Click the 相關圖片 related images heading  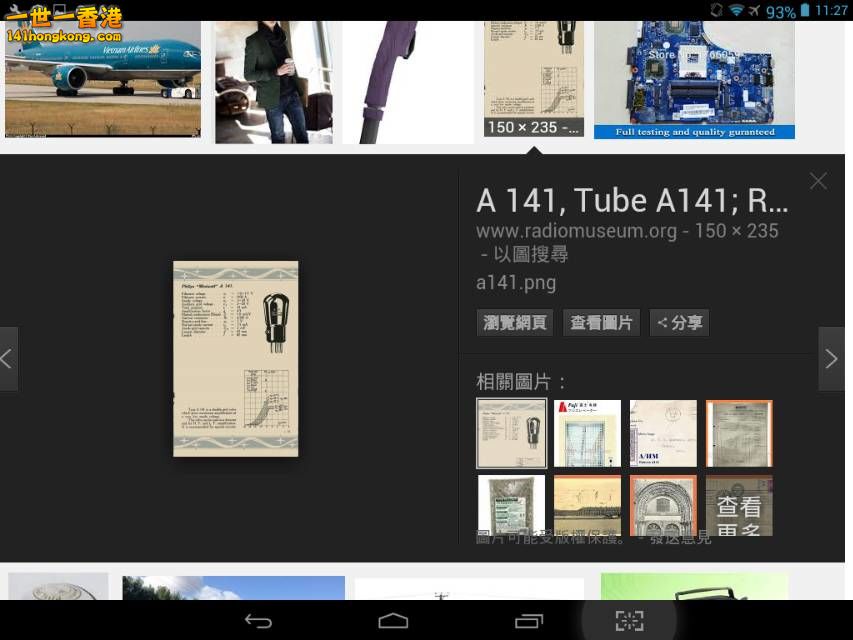(x=520, y=381)
